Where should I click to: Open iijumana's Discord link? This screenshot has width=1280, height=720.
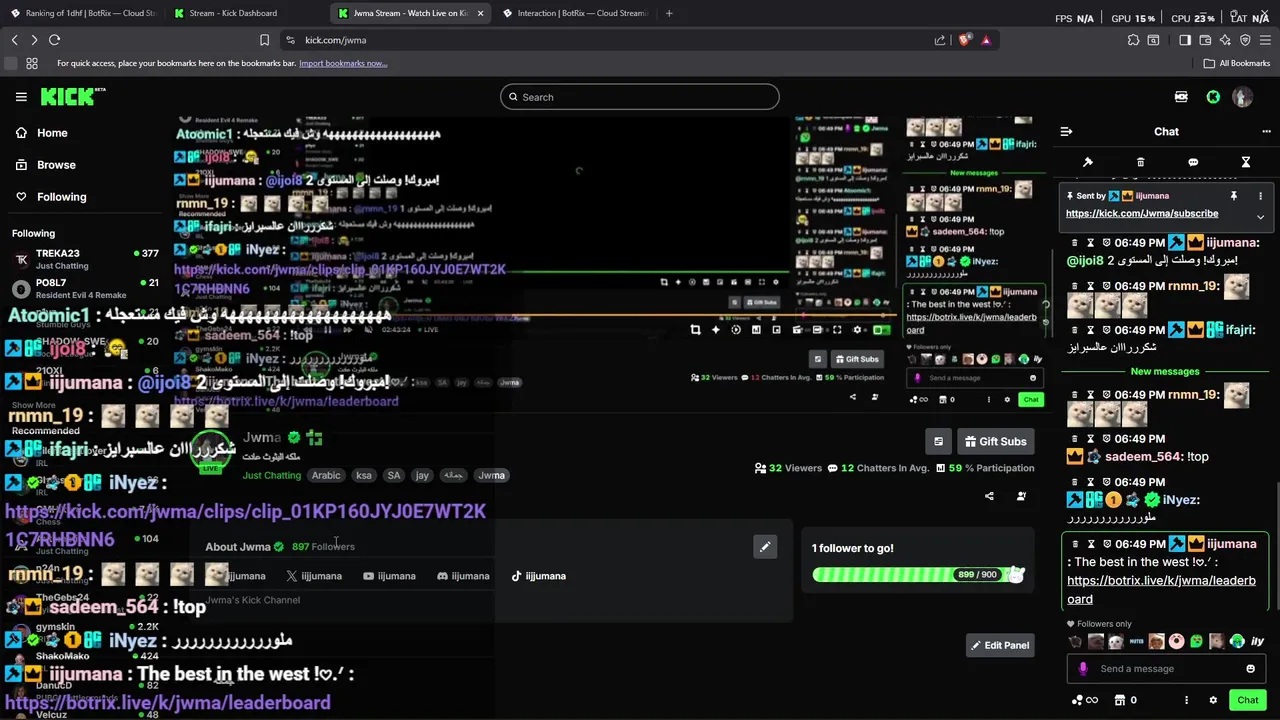(463, 576)
